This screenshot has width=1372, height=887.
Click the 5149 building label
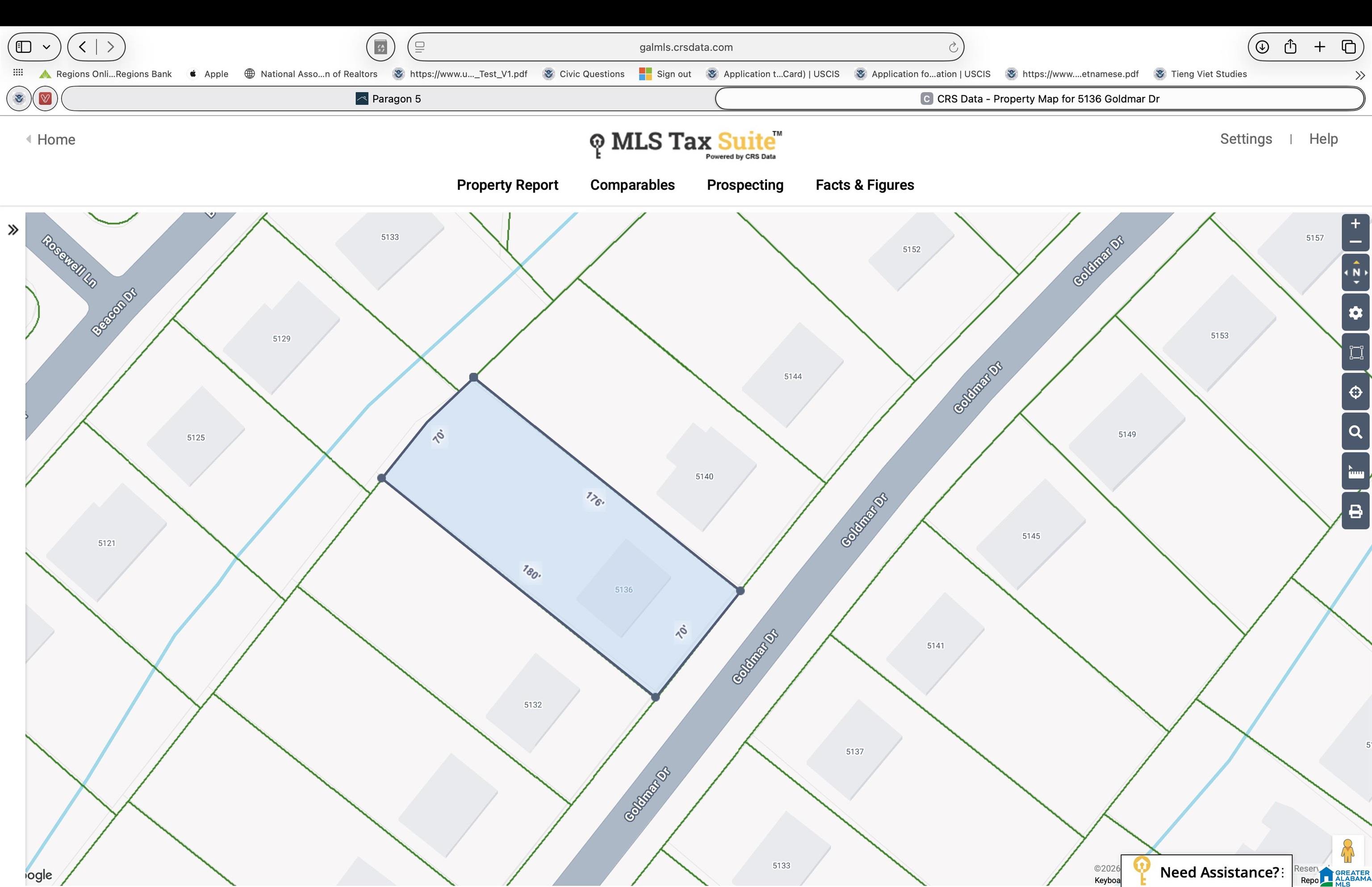tap(1127, 434)
